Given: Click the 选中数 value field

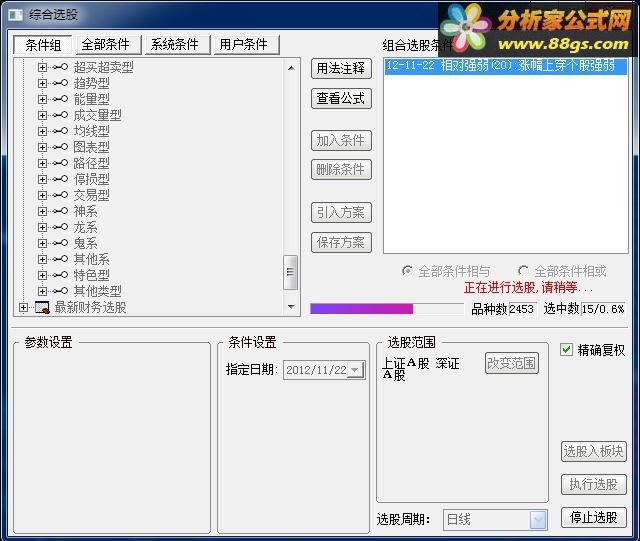Looking at the screenshot, I should [x=603, y=309].
